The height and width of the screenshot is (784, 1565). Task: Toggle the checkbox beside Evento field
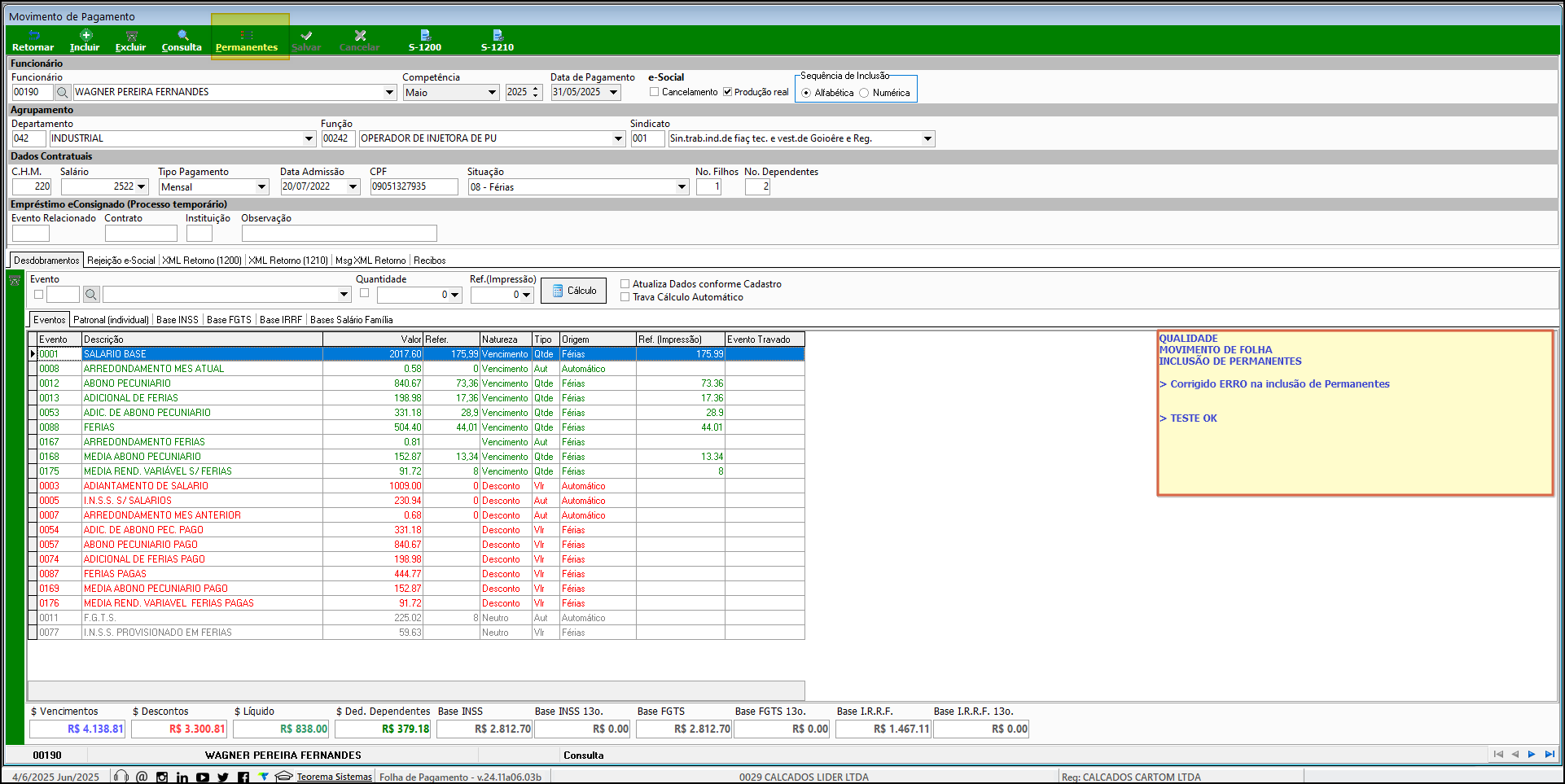(x=38, y=294)
